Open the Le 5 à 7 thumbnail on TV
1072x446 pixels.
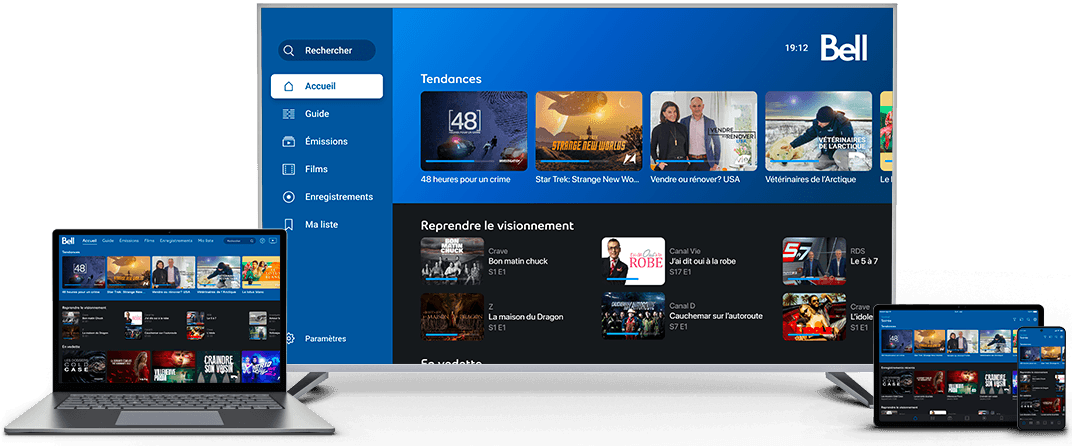814,261
